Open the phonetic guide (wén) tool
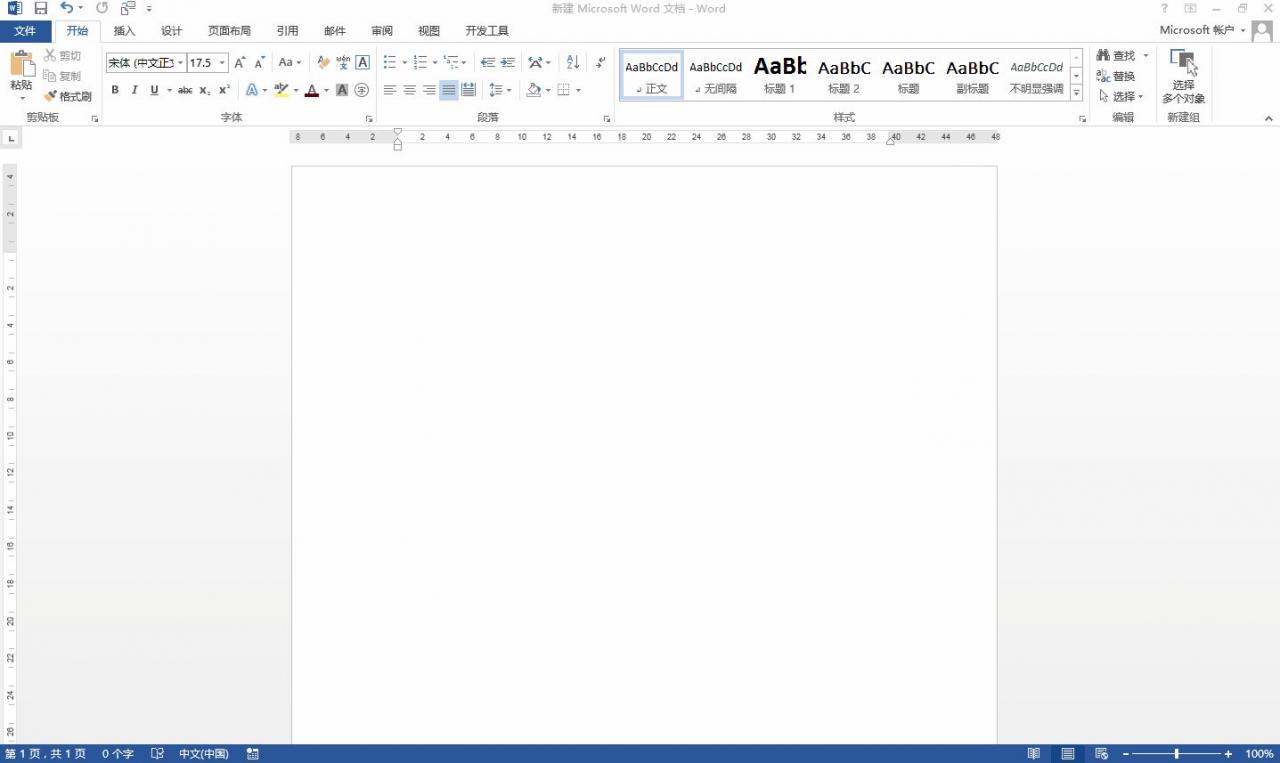The image size is (1280, 763). (x=343, y=62)
